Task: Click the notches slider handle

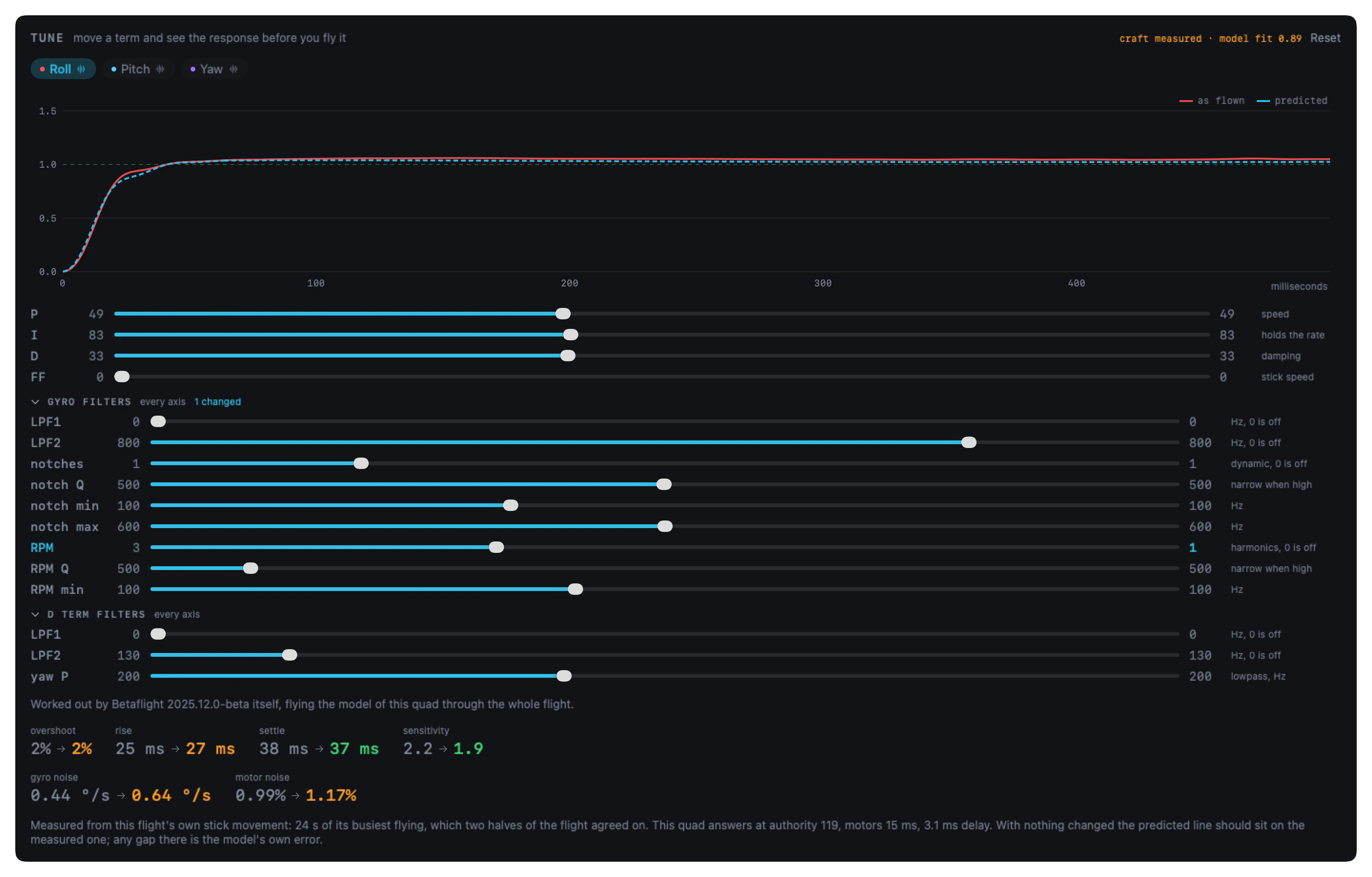Action: click(361, 464)
